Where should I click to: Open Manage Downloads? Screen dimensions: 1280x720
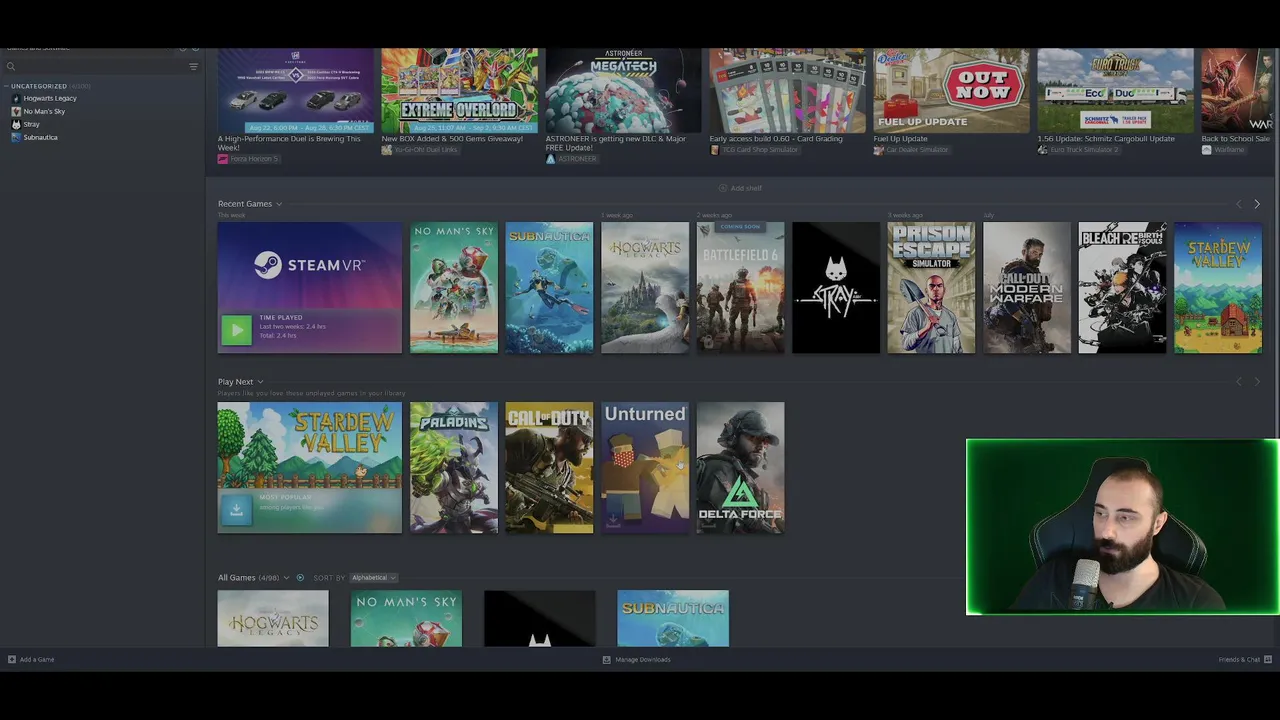click(x=636, y=660)
